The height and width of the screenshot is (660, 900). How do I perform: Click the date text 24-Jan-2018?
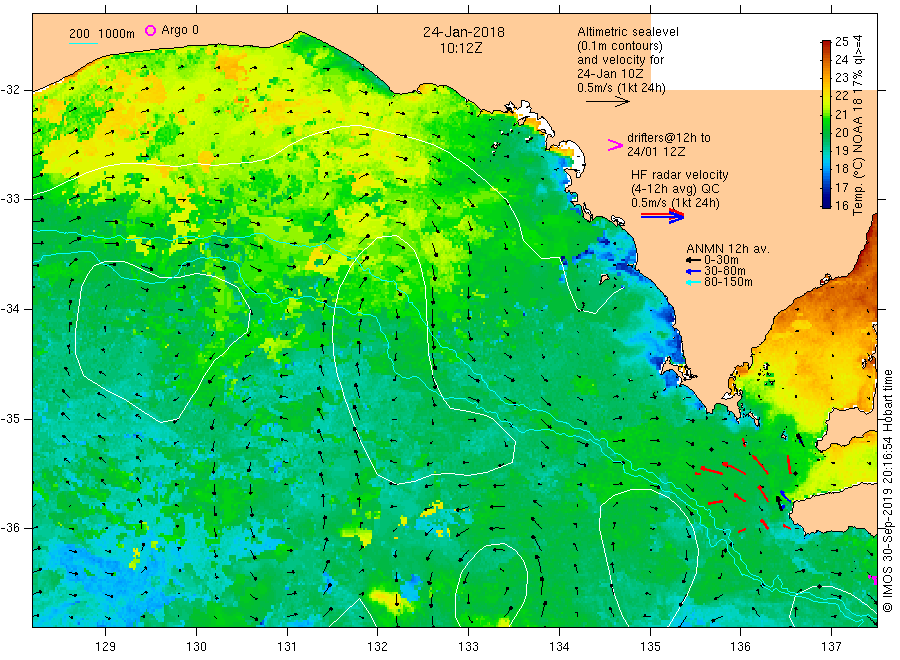coord(464,32)
